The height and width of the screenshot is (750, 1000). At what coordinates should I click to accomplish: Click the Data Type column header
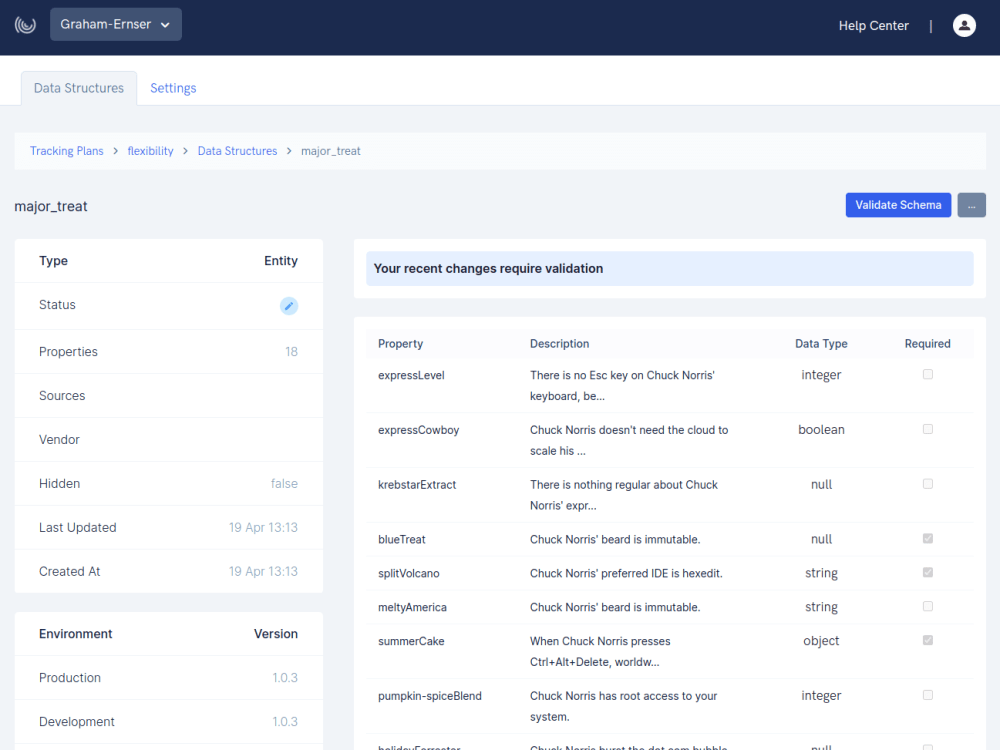point(821,344)
